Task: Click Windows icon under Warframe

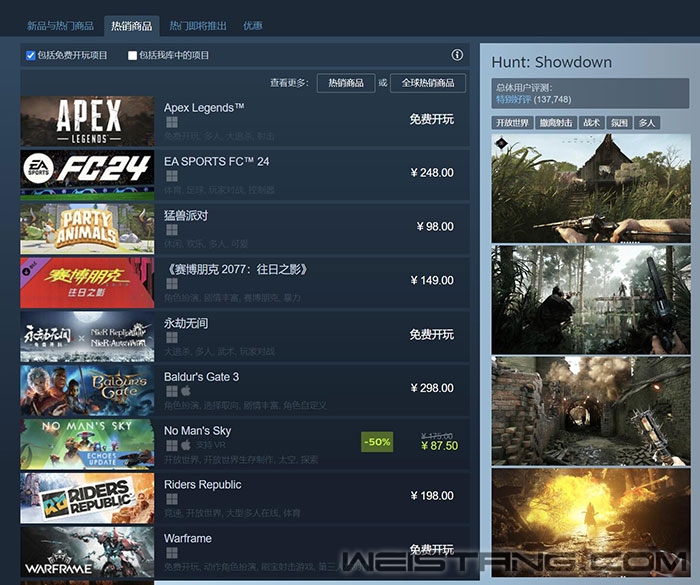Action: click(x=171, y=553)
